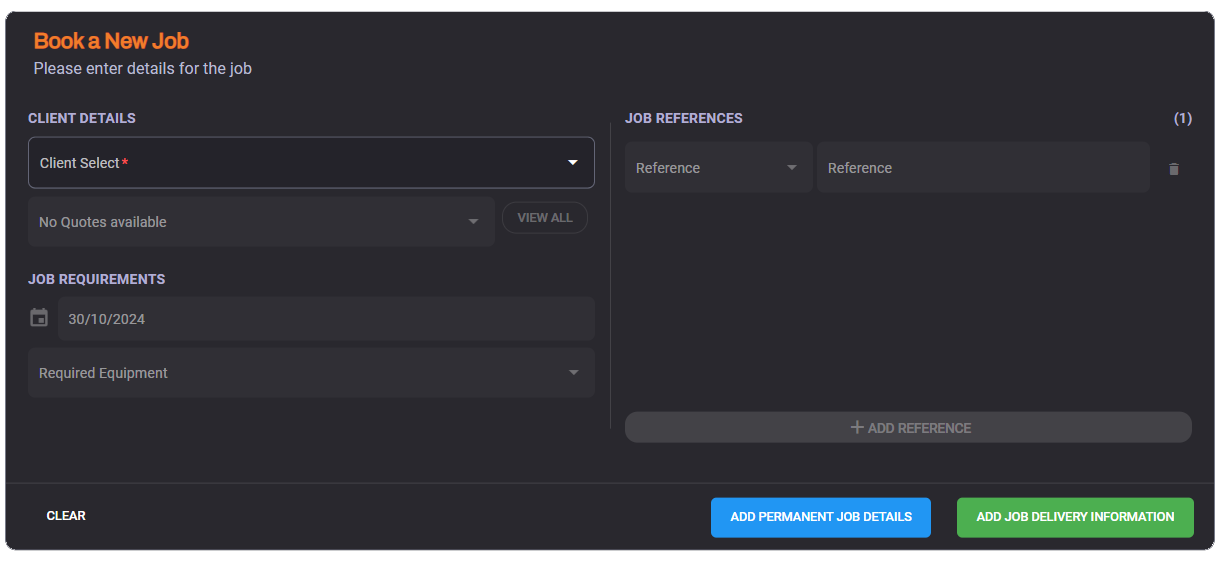Viewport: 1226px width, 566px height.
Task: Click the calendar icon beside the date
Action: pos(39,318)
